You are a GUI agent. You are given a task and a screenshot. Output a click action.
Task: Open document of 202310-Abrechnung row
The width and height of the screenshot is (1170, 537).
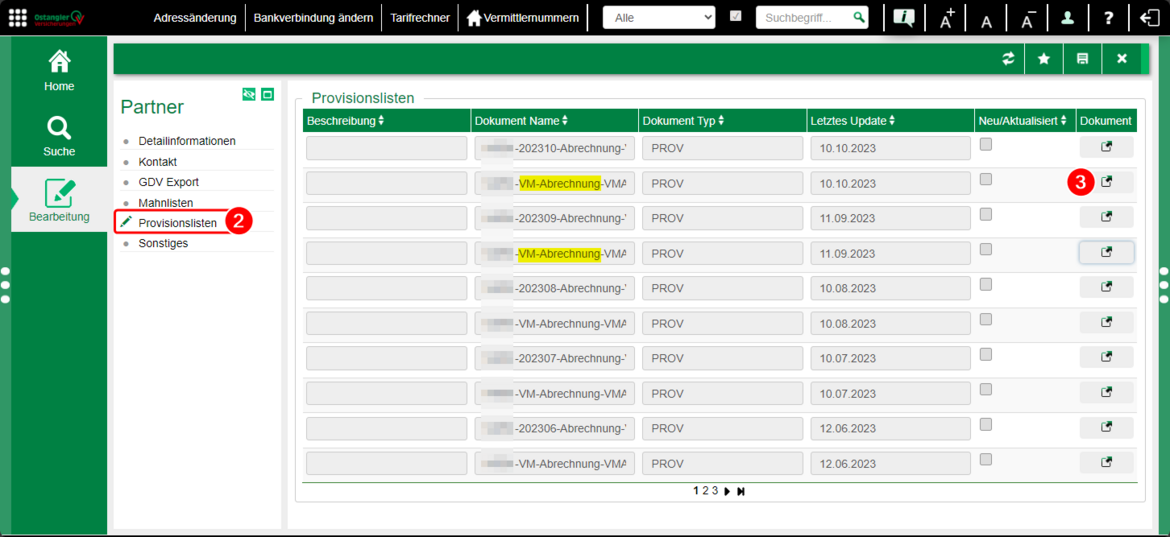(1107, 148)
